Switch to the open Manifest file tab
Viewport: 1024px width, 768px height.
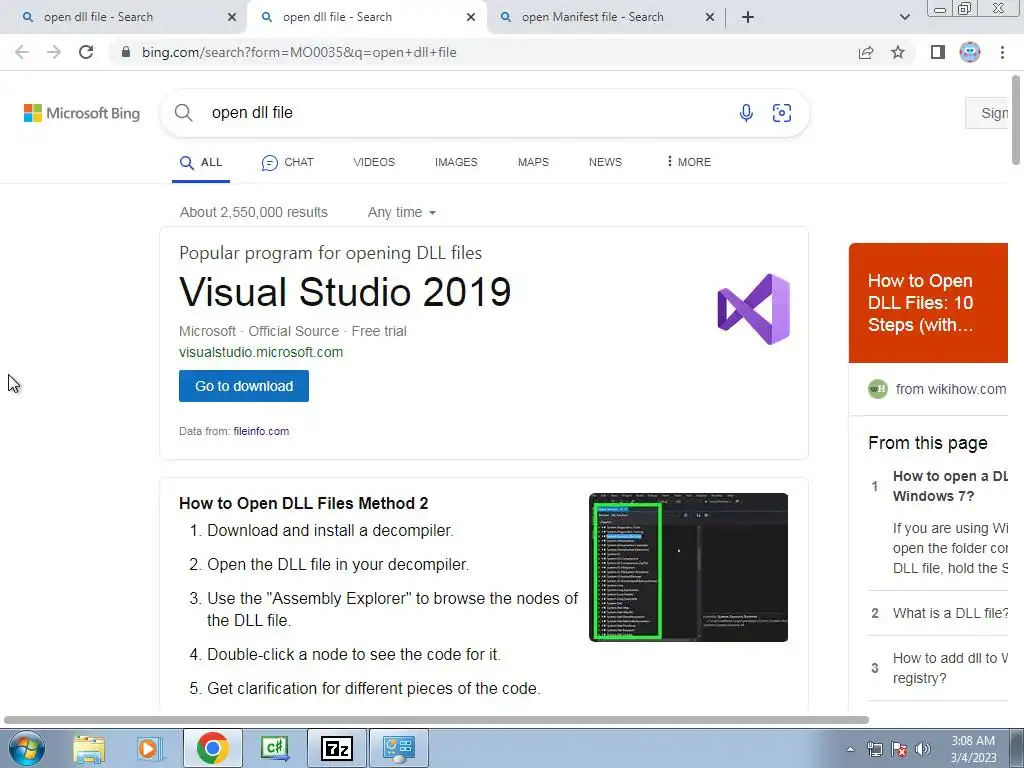pos(601,17)
